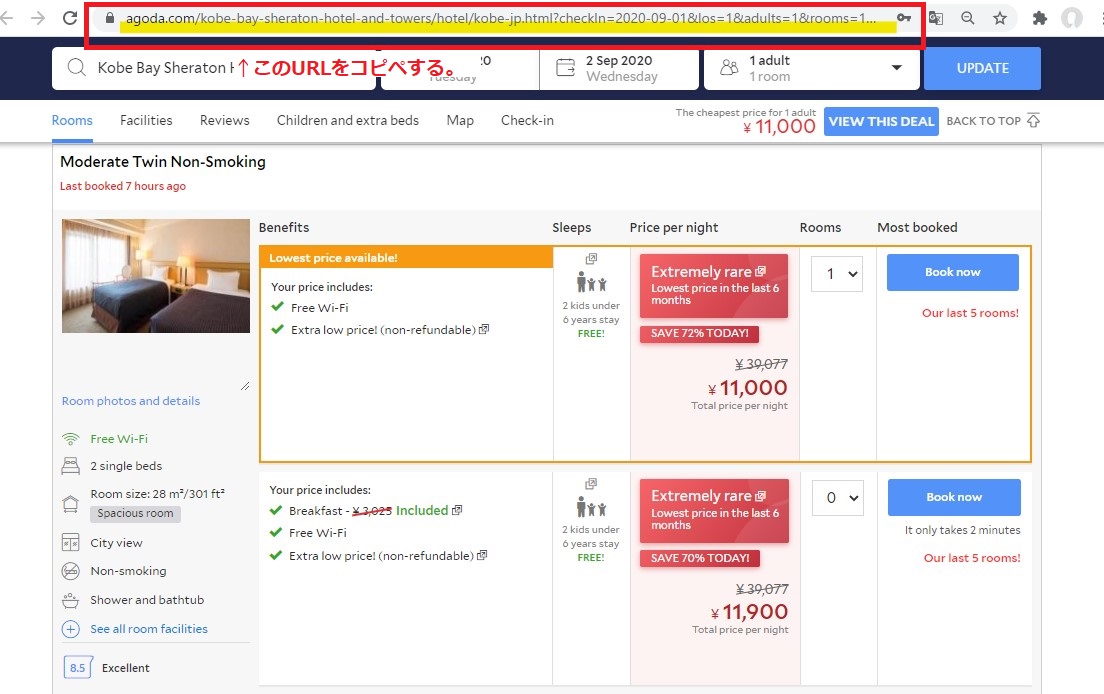Screen dimensions: 1104x694
Task: Switch to the Map tab
Action: tap(460, 120)
